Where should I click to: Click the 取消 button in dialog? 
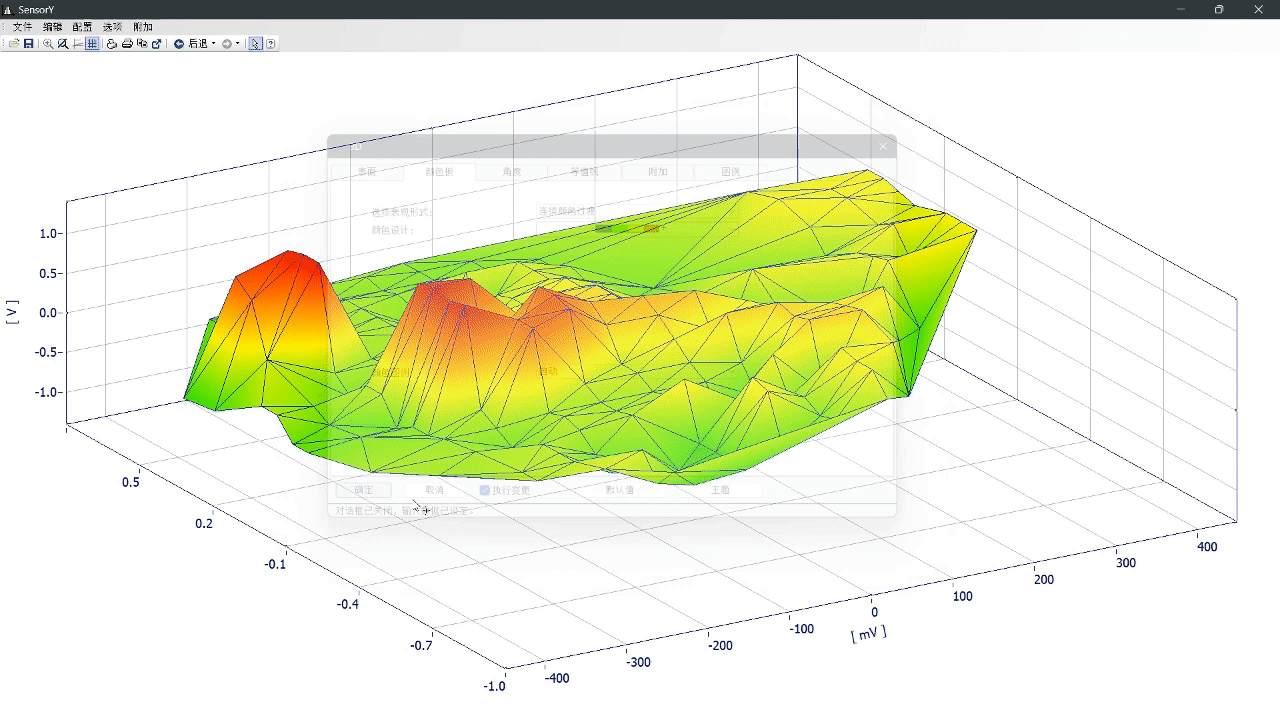[x=434, y=490]
